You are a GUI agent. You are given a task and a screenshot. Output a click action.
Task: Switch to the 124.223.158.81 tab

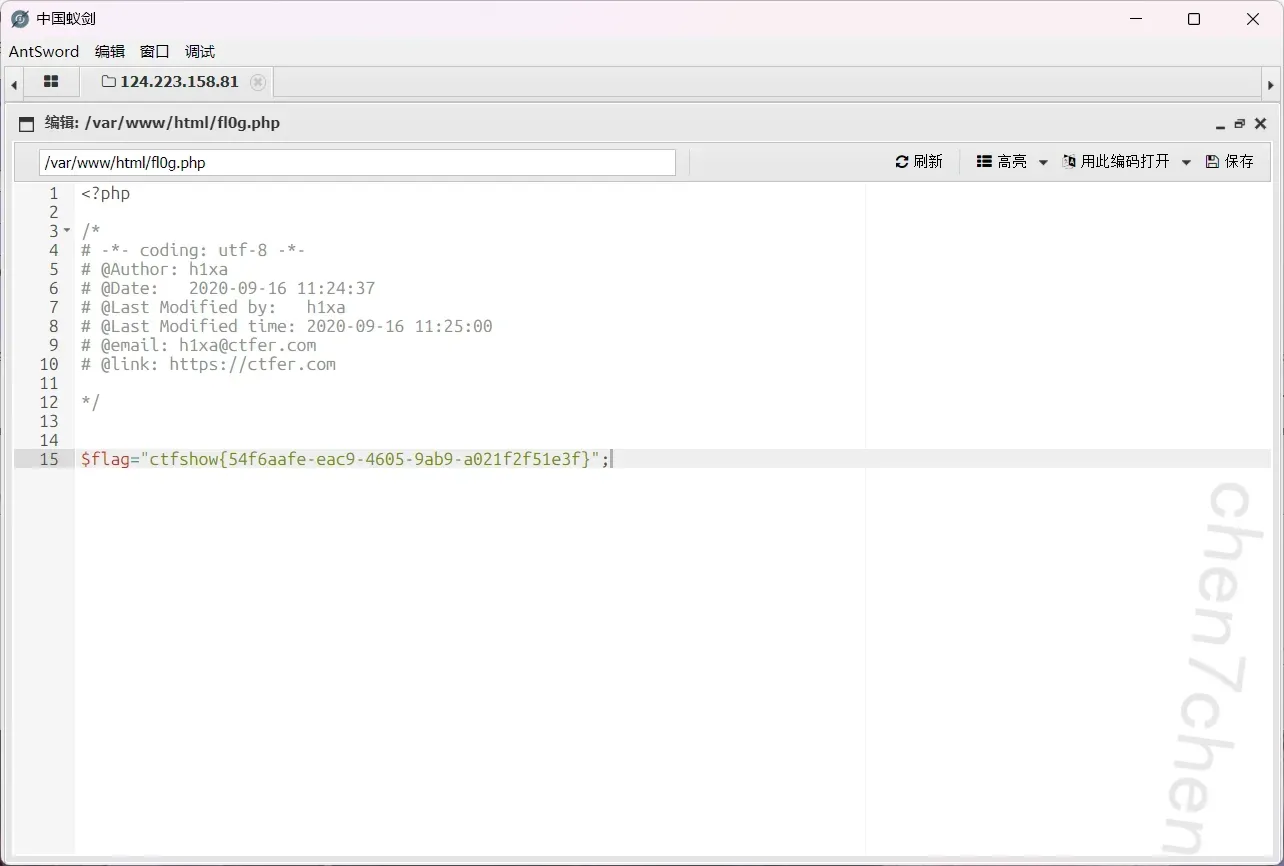(x=170, y=82)
